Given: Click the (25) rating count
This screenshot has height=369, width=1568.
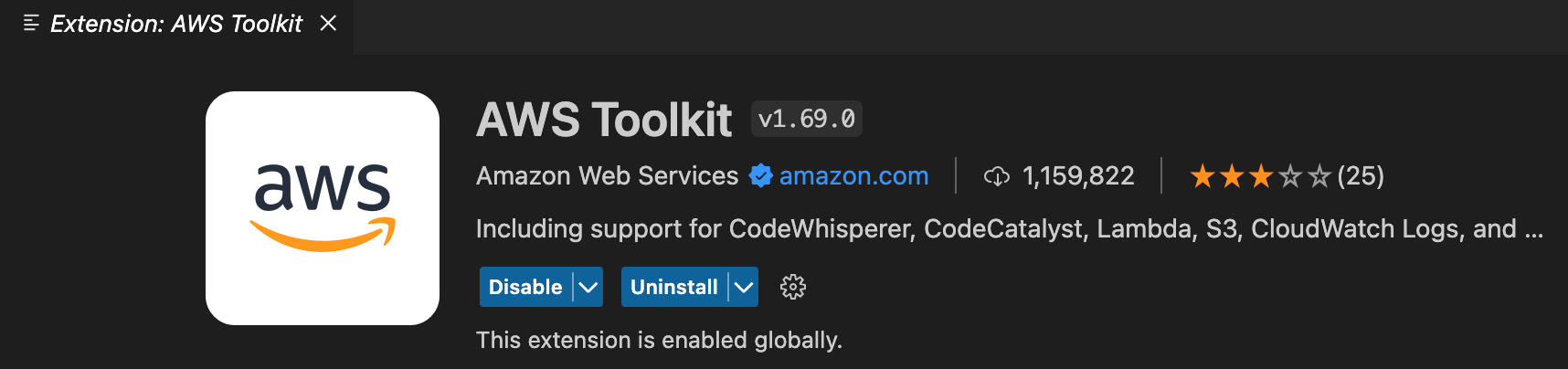Looking at the screenshot, I should click(x=1361, y=175).
